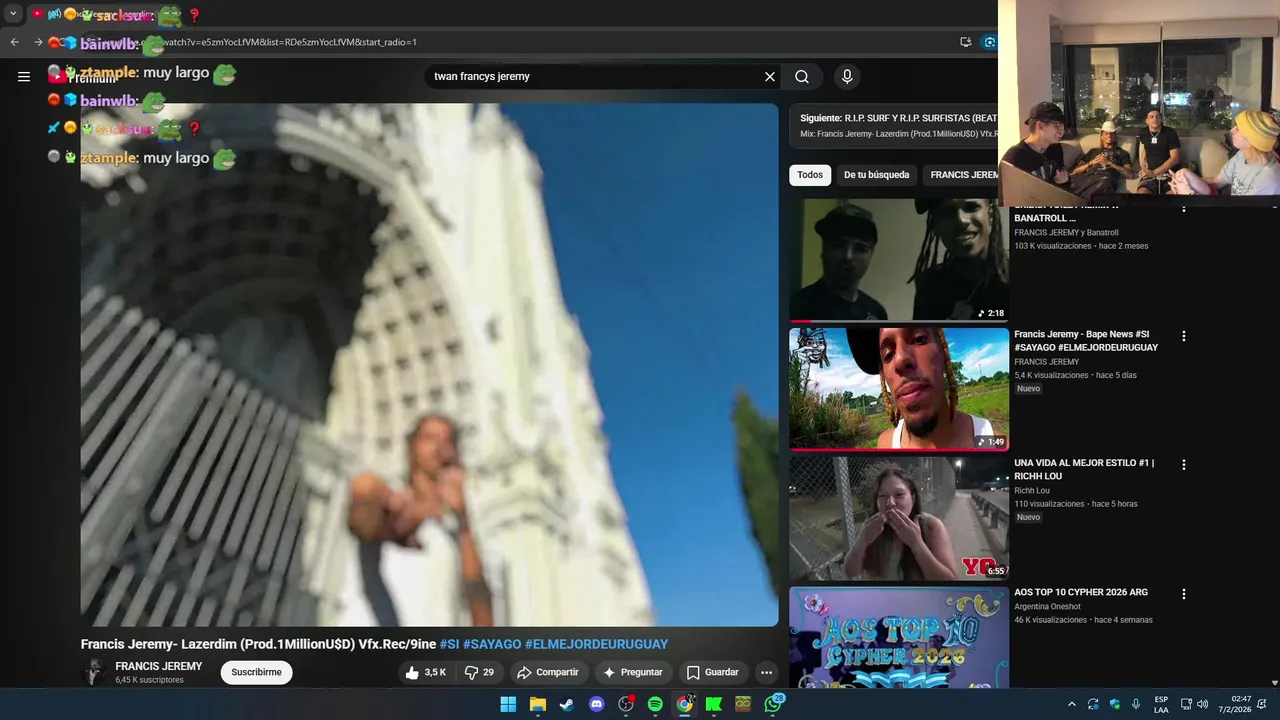Click the Google Lens icon in address bar

[989, 42]
